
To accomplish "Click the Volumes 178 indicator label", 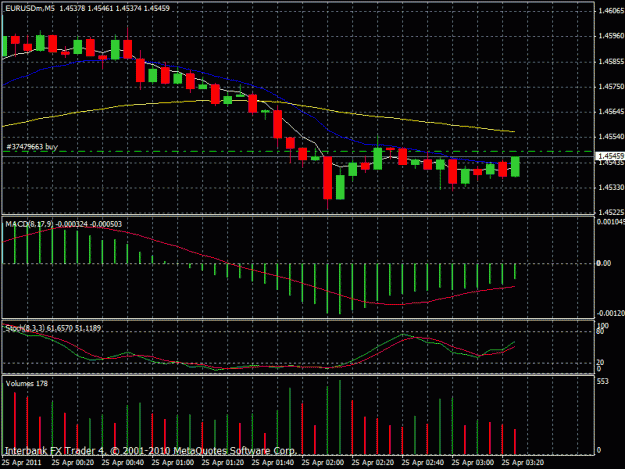I will tap(27, 384).
